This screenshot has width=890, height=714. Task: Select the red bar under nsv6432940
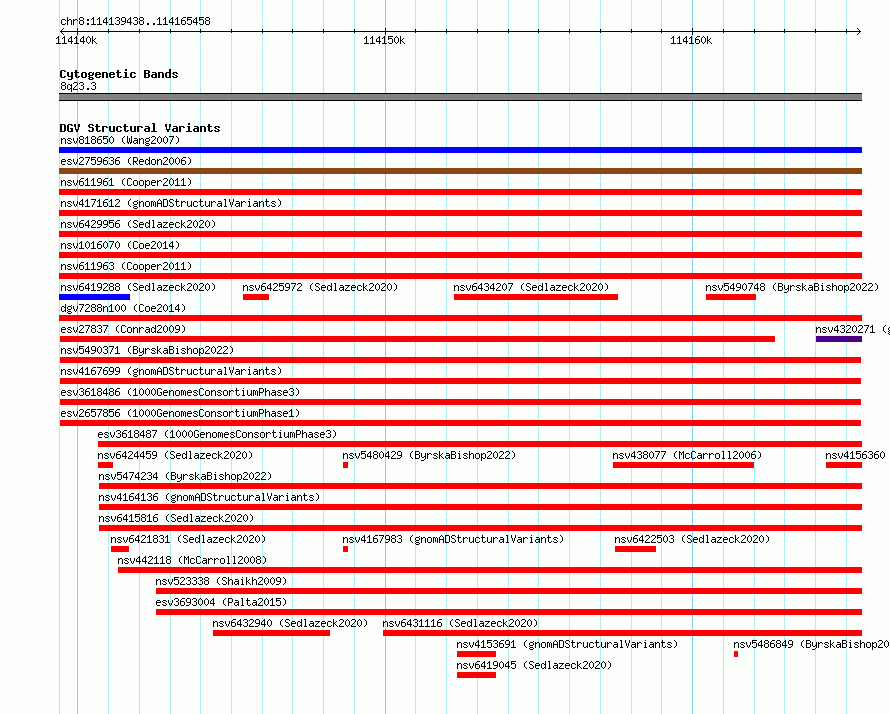pos(271,633)
